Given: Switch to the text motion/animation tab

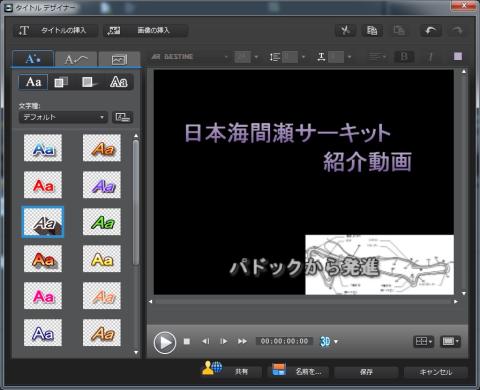Looking at the screenshot, I should pyautogui.click(x=76, y=59).
